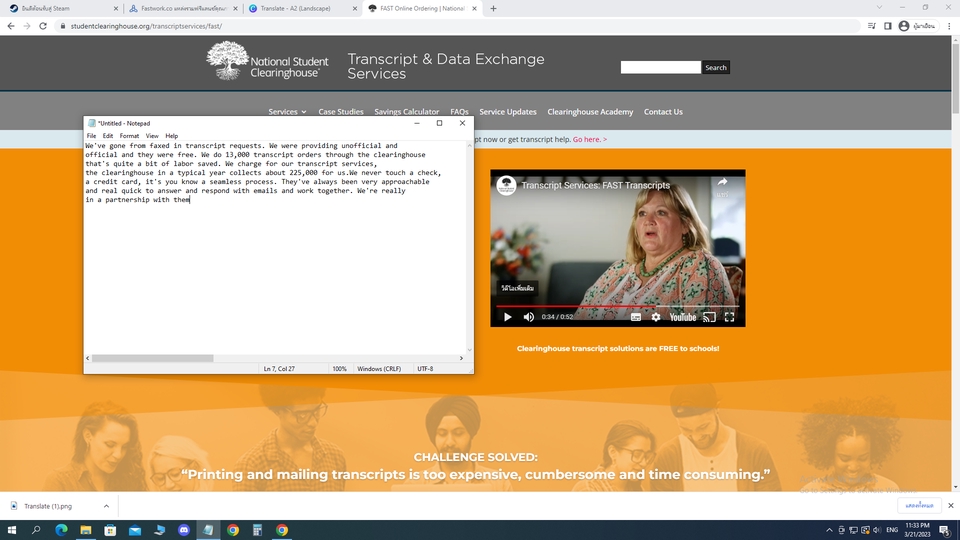This screenshot has height=540, width=960.
Task: Open File Explorer from the taskbar
Action: [x=86, y=530]
